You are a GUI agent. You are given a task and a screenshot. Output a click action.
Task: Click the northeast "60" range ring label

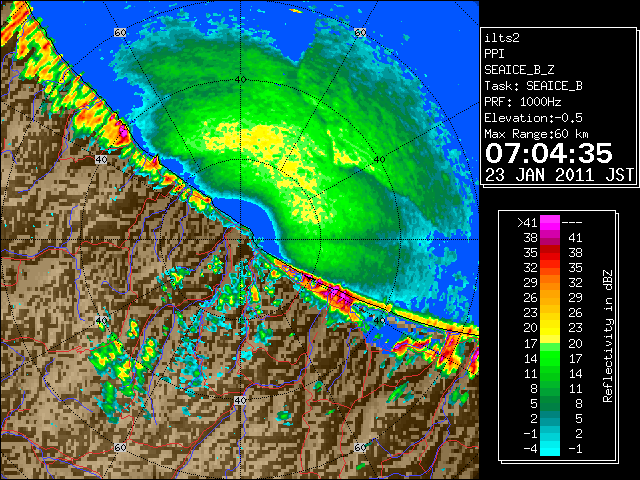point(360,33)
